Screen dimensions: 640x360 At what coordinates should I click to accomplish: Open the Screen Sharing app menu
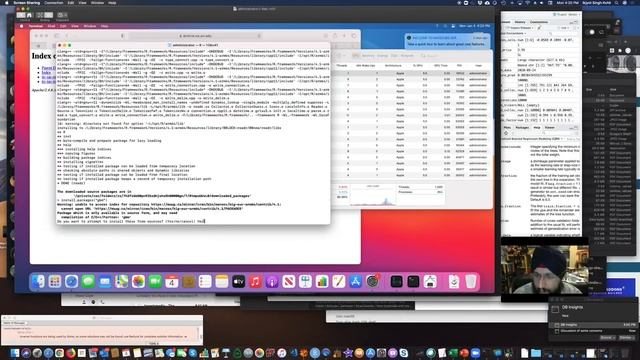[x=27, y=2]
